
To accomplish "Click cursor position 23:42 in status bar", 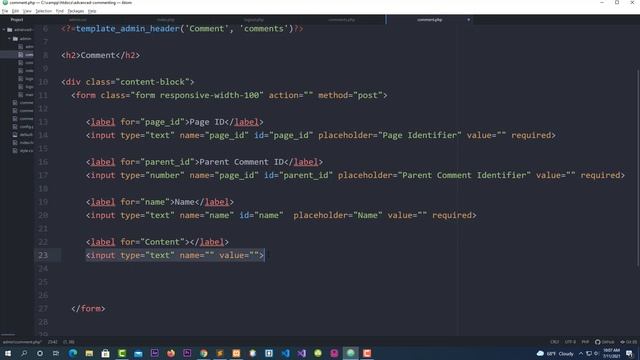I will click(52, 342).
